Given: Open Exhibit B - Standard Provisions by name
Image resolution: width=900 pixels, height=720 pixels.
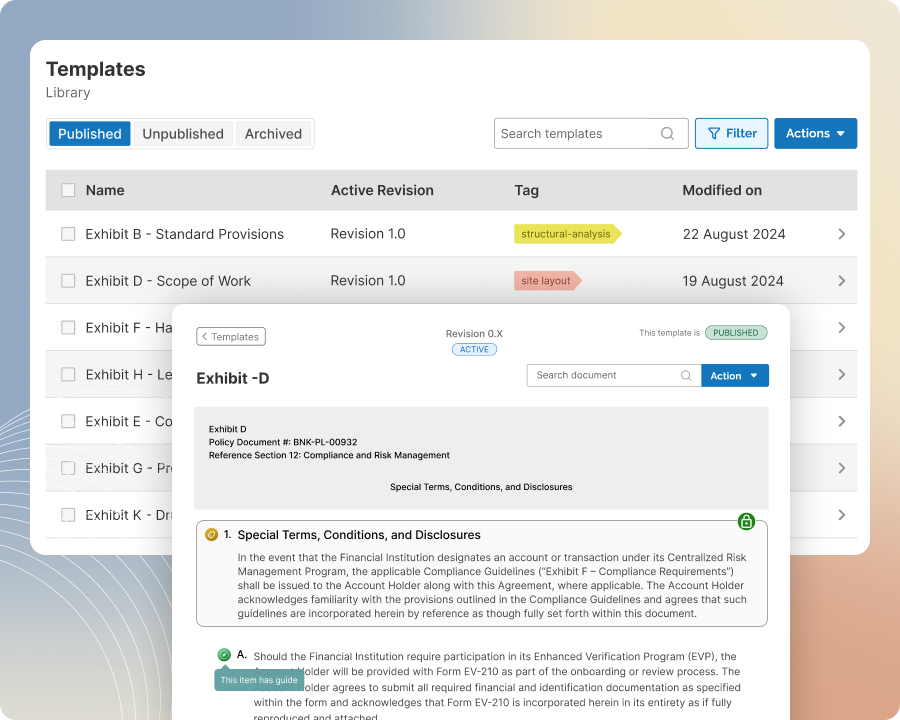Looking at the screenshot, I should click(185, 234).
